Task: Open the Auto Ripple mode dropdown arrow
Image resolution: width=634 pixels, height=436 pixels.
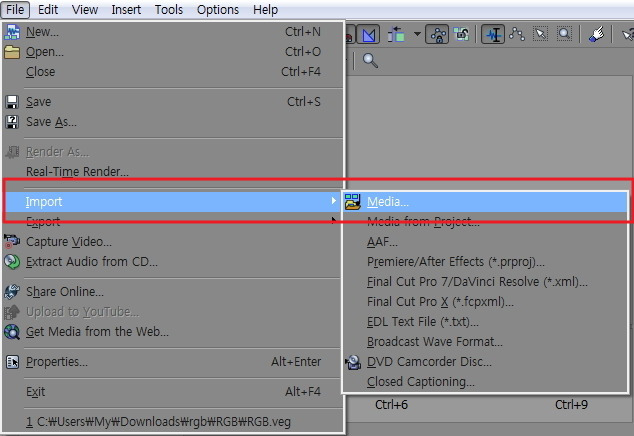Action: point(417,34)
